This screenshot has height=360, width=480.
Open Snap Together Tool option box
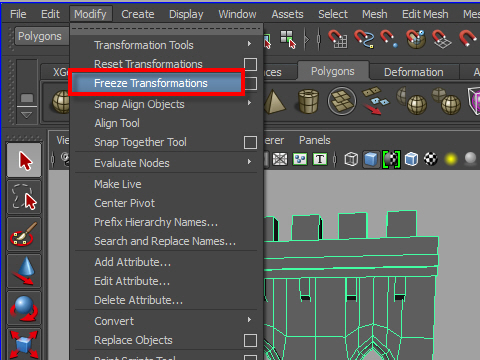(250, 142)
